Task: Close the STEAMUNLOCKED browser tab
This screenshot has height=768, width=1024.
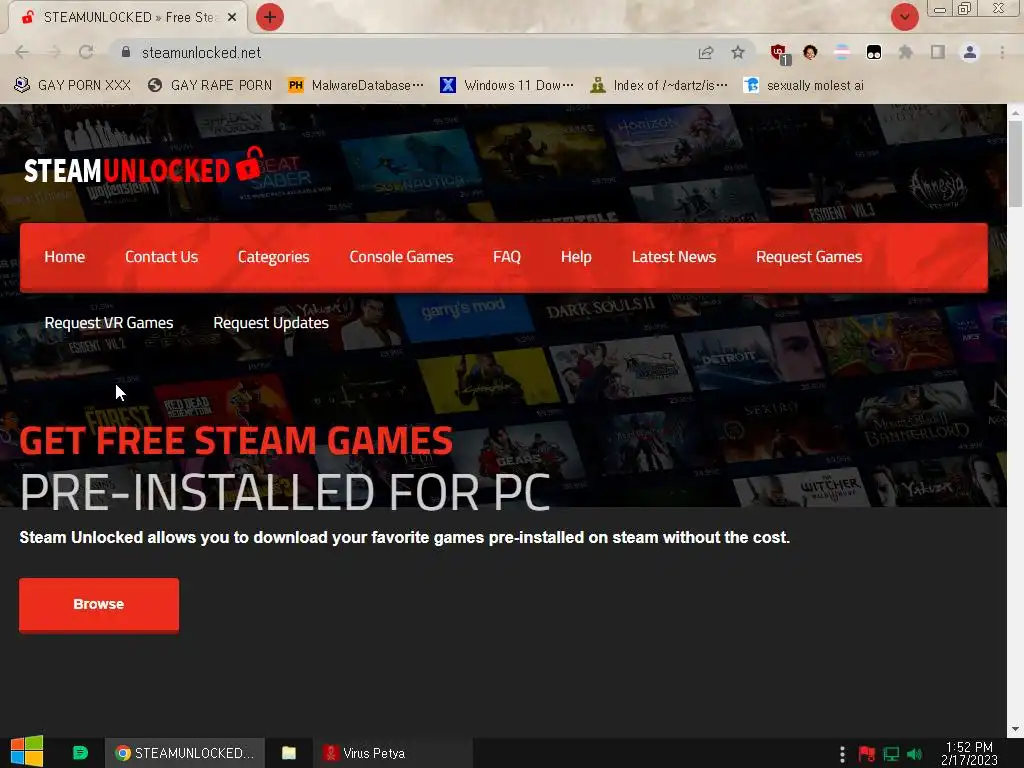Action: click(232, 18)
